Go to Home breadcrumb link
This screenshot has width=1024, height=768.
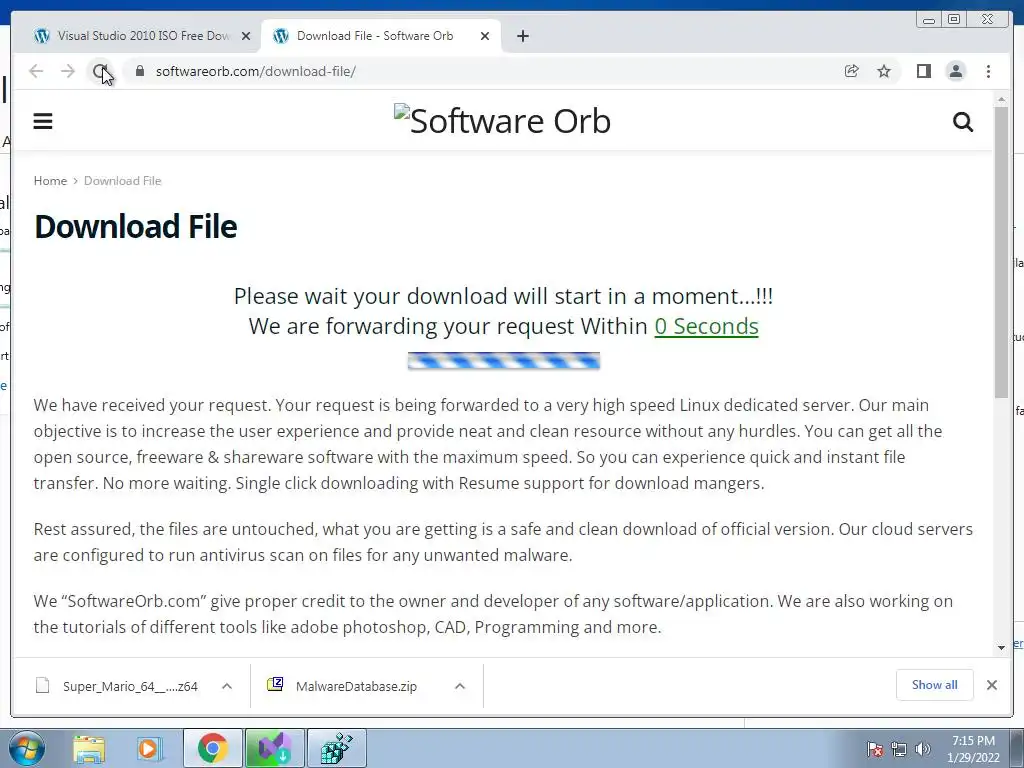(x=50, y=181)
